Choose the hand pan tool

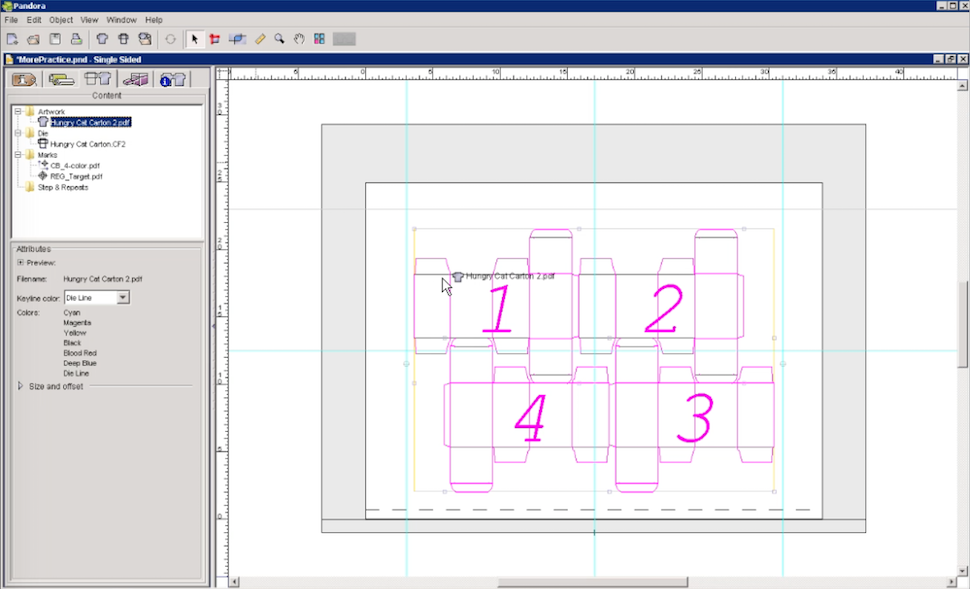tap(299, 39)
